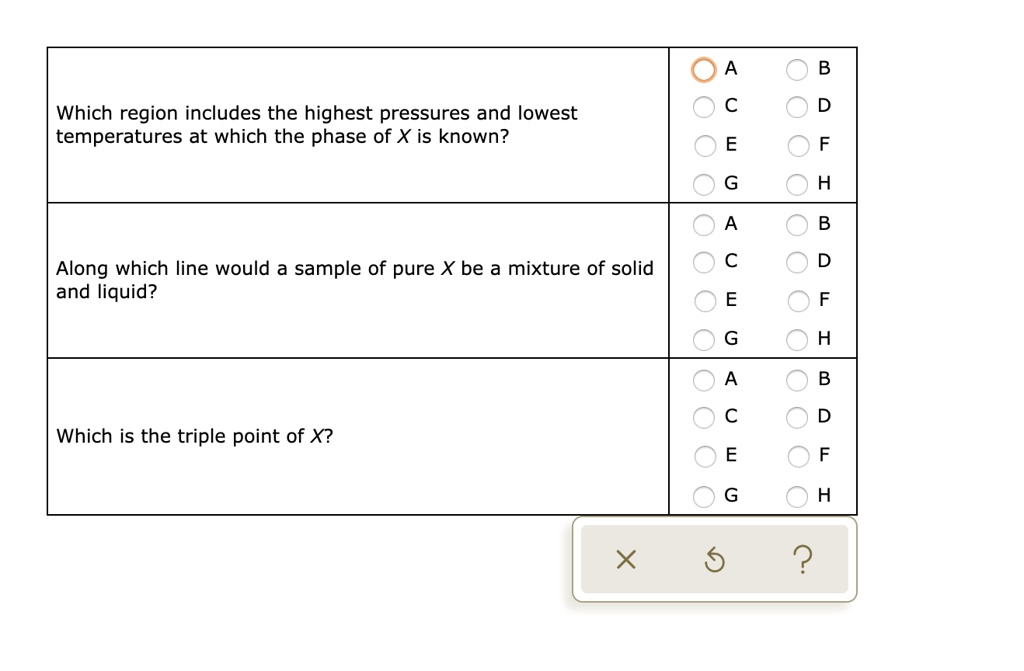Pick option E for triple point question
The width and height of the screenshot is (1024, 671).
[x=704, y=456]
